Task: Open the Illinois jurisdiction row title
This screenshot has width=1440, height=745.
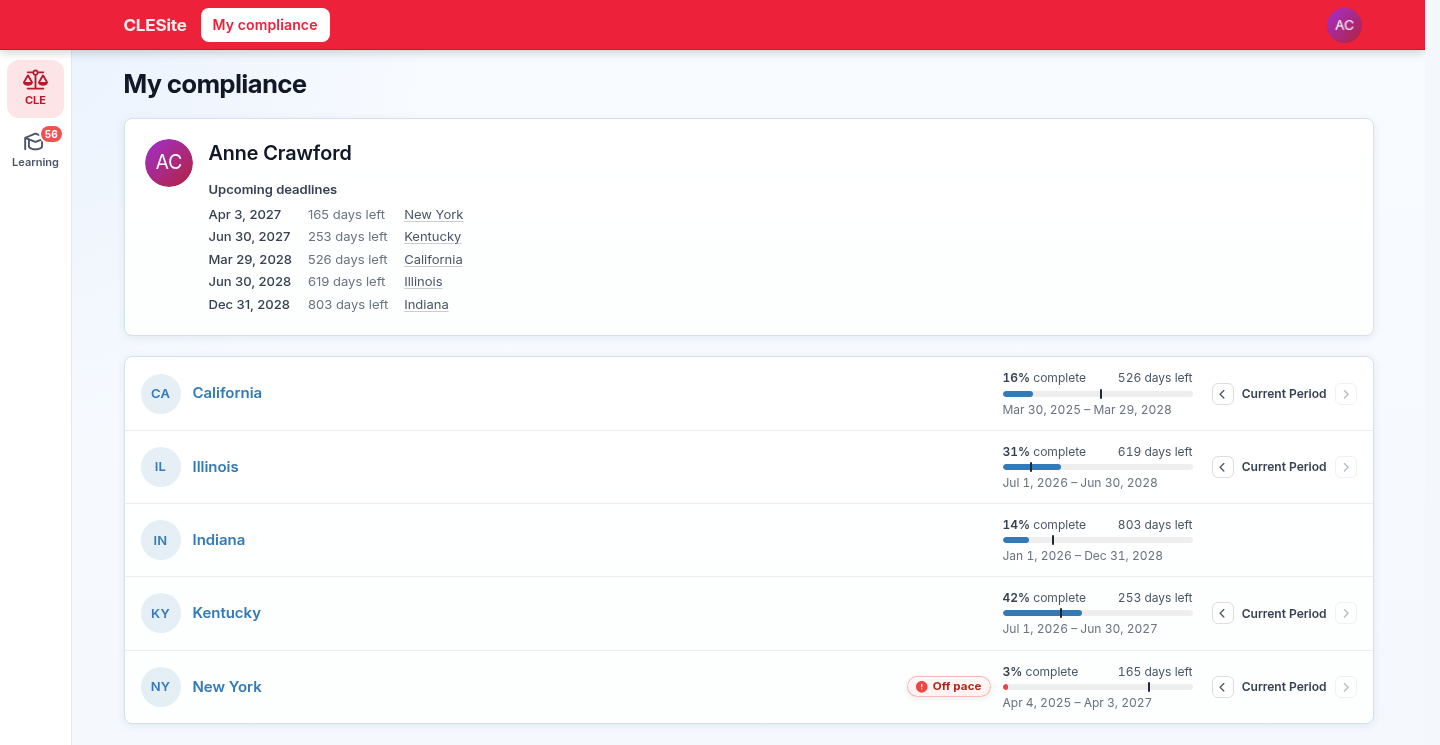Action: point(215,467)
